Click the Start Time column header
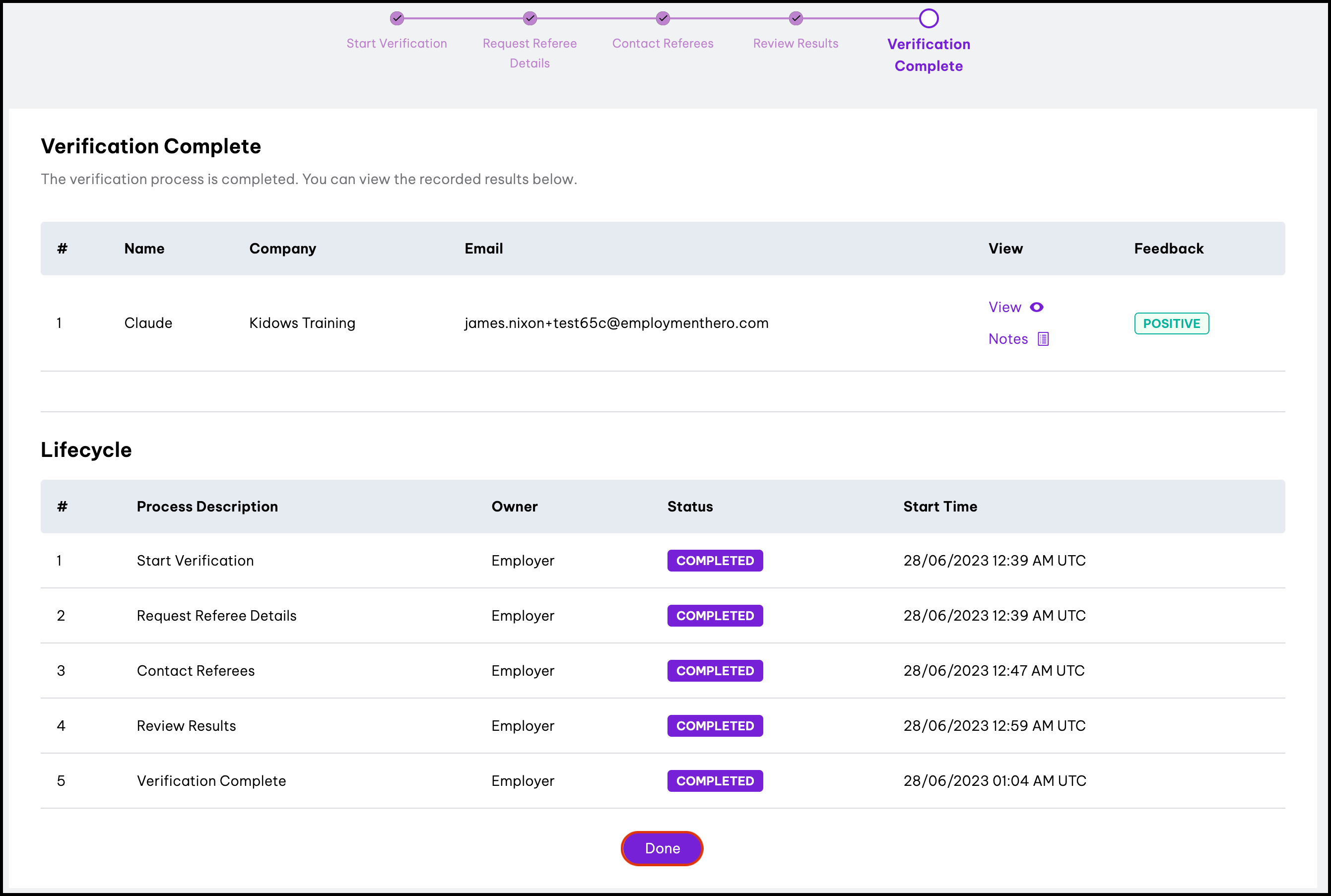 pyautogui.click(x=940, y=507)
